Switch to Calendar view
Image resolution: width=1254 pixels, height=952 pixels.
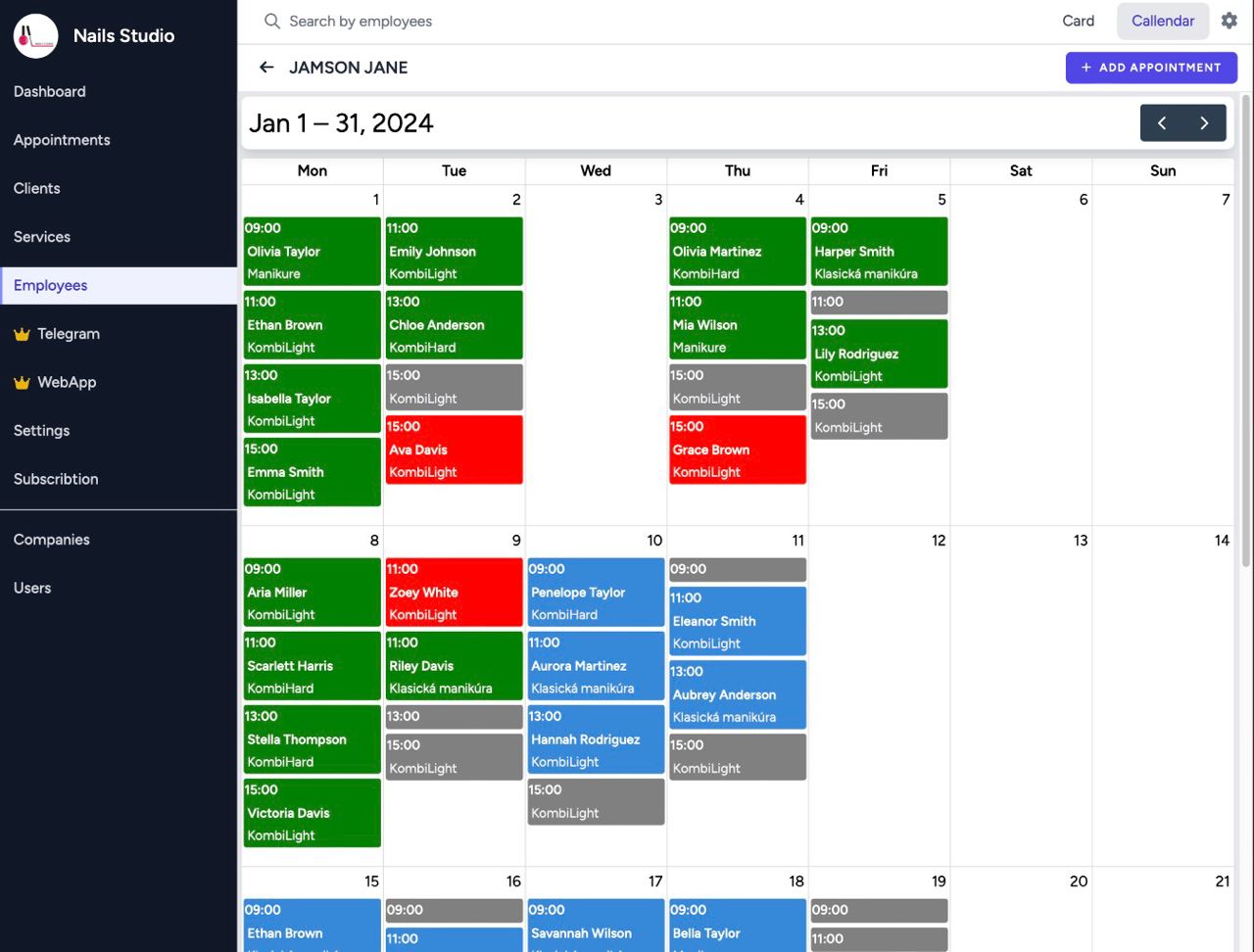click(1163, 21)
